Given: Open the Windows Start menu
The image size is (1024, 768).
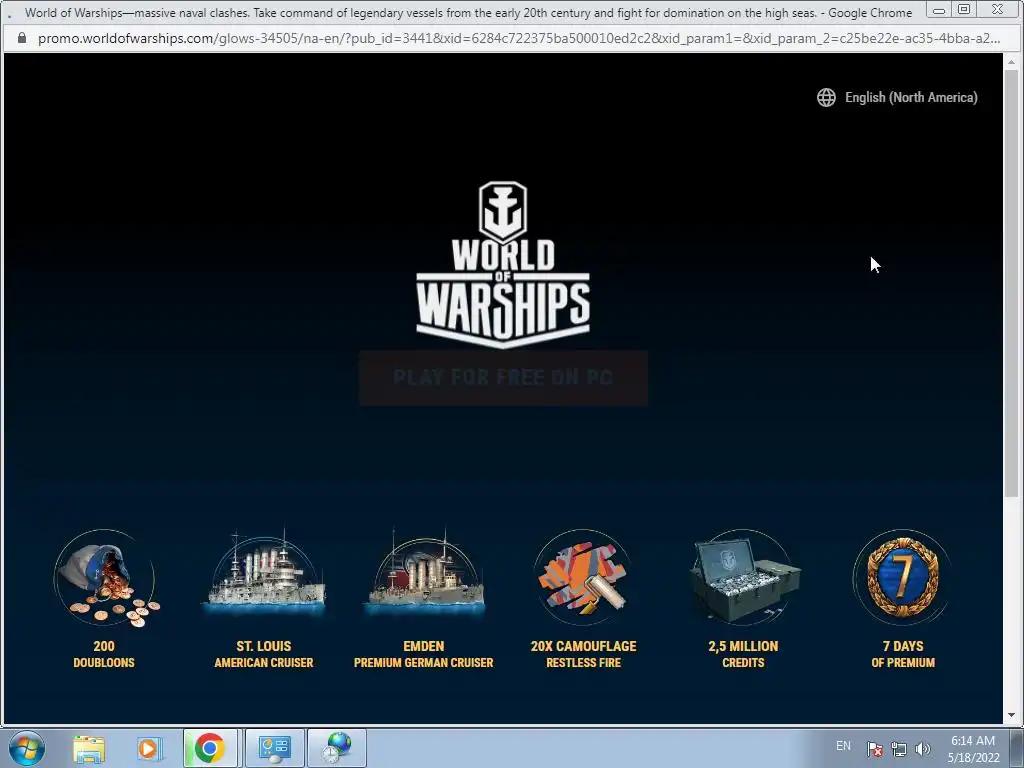Looking at the screenshot, I should 27,748.
